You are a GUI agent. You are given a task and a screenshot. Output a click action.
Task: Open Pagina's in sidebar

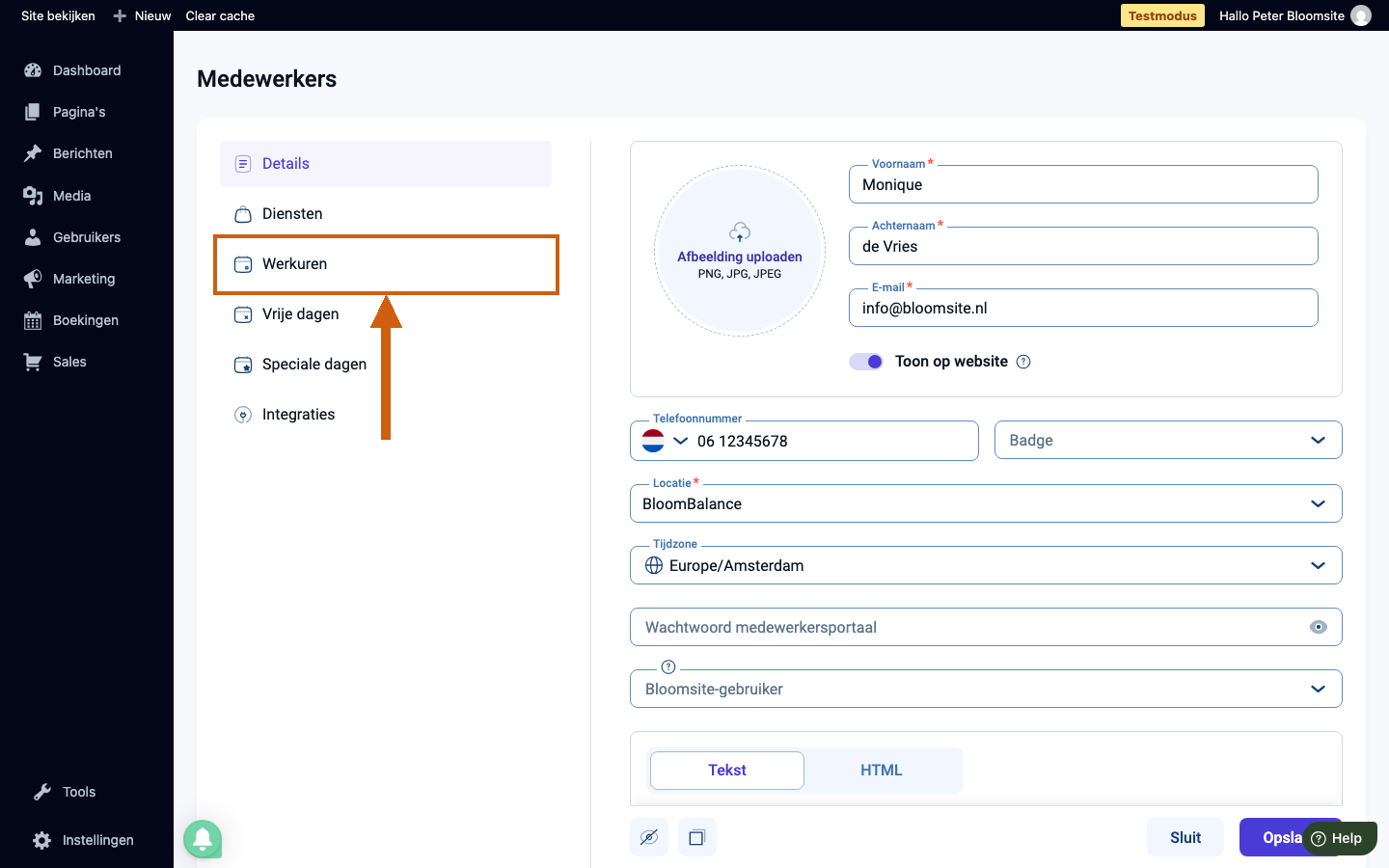79,112
